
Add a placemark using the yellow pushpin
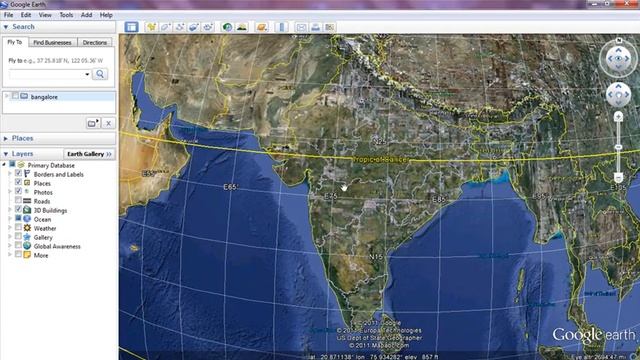151,27
